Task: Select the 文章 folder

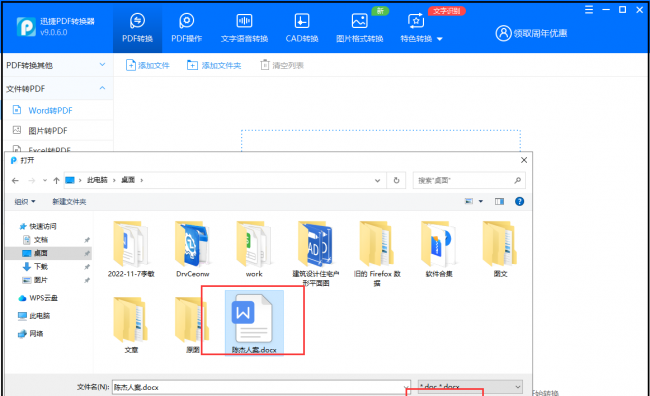Action: pyautogui.click(x=131, y=326)
